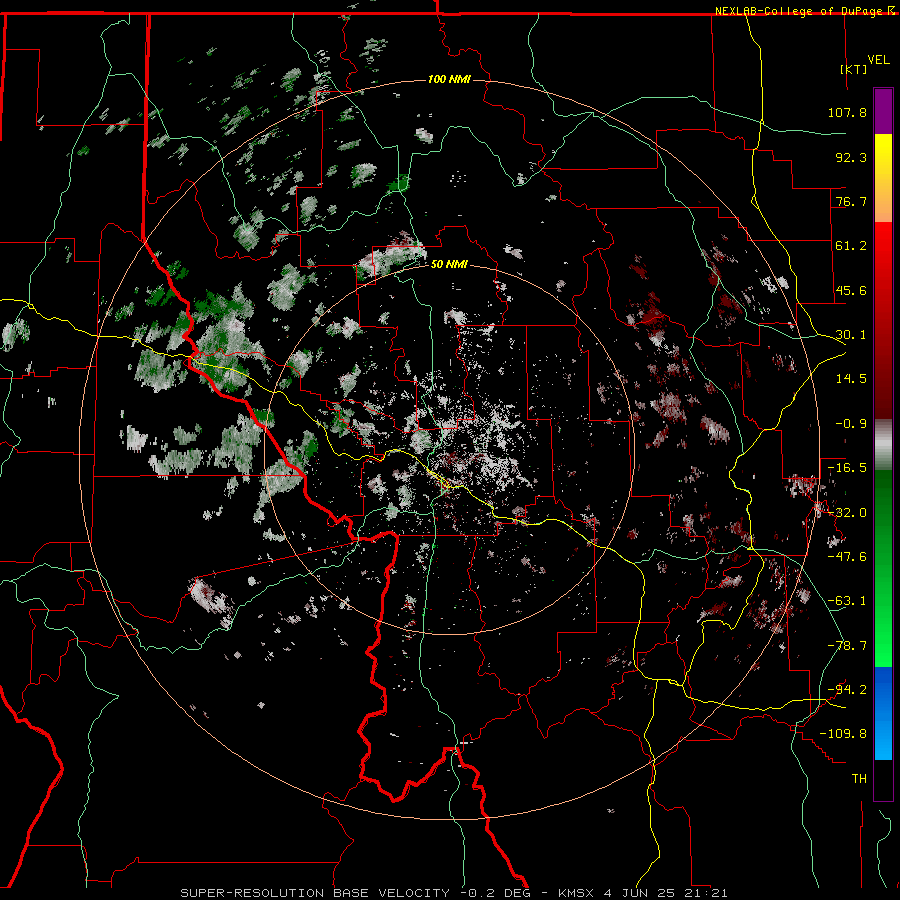Select the -109.8 legend value
The image size is (900, 900).
click(x=843, y=734)
